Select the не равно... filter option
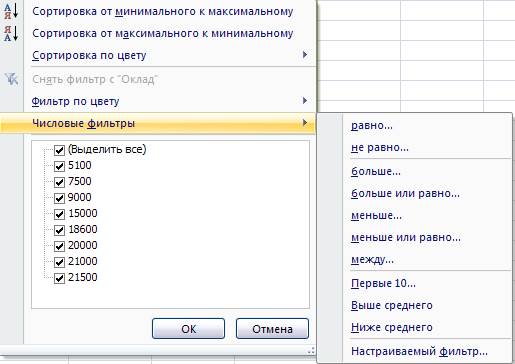 [x=380, y=147]
